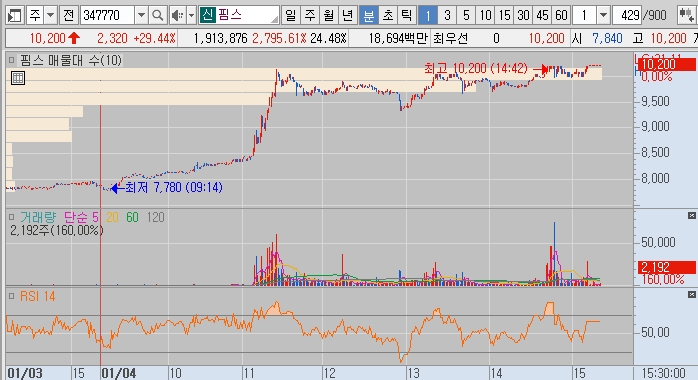Toggle the 매물대 chart panel square marker
This screenshot has width=698, height=380.
point(12,60)
